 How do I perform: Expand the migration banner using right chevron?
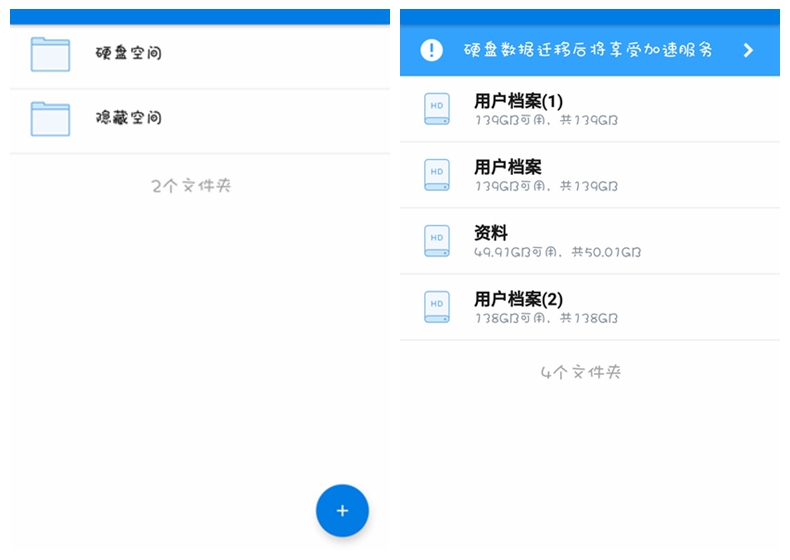click(x=748, y=50)
